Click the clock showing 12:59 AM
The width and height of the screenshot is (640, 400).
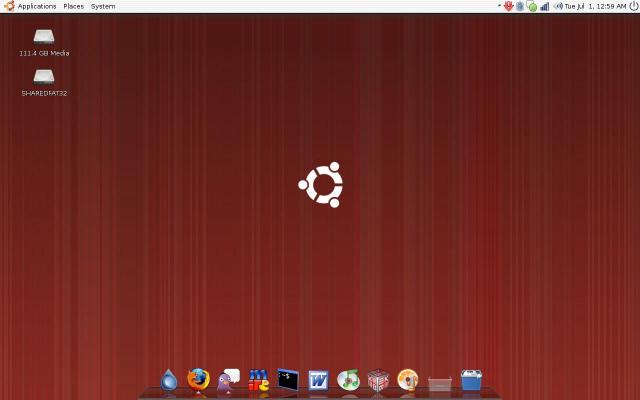[x=595, y=6]
